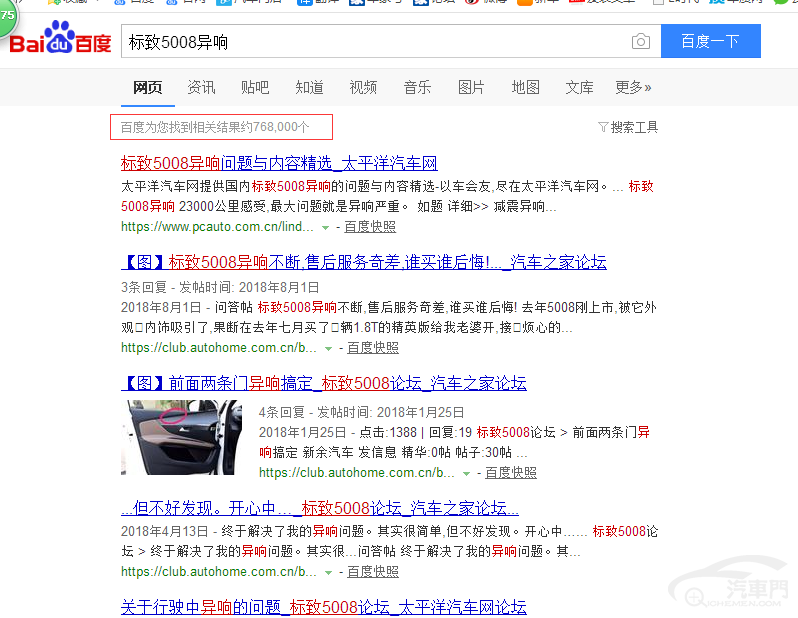798x618 pixels.
Task: Click the camera image-search icon
Action: [640, 42]
